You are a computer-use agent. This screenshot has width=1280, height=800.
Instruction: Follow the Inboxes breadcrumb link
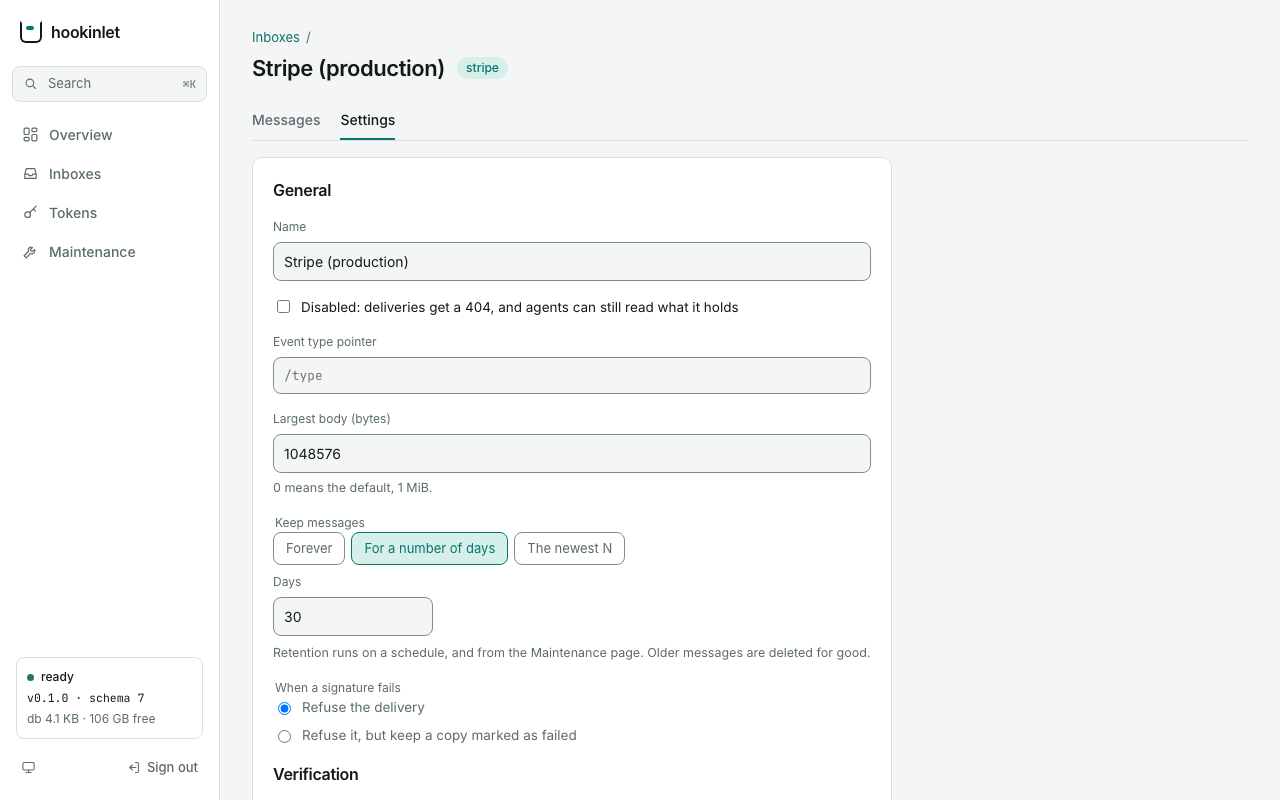[276, 37]
